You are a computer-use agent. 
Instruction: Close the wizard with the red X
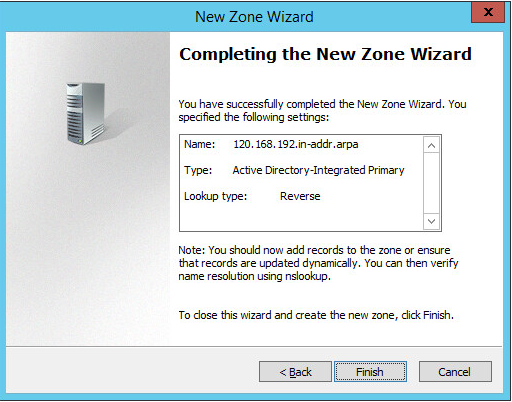click(488, 12)
